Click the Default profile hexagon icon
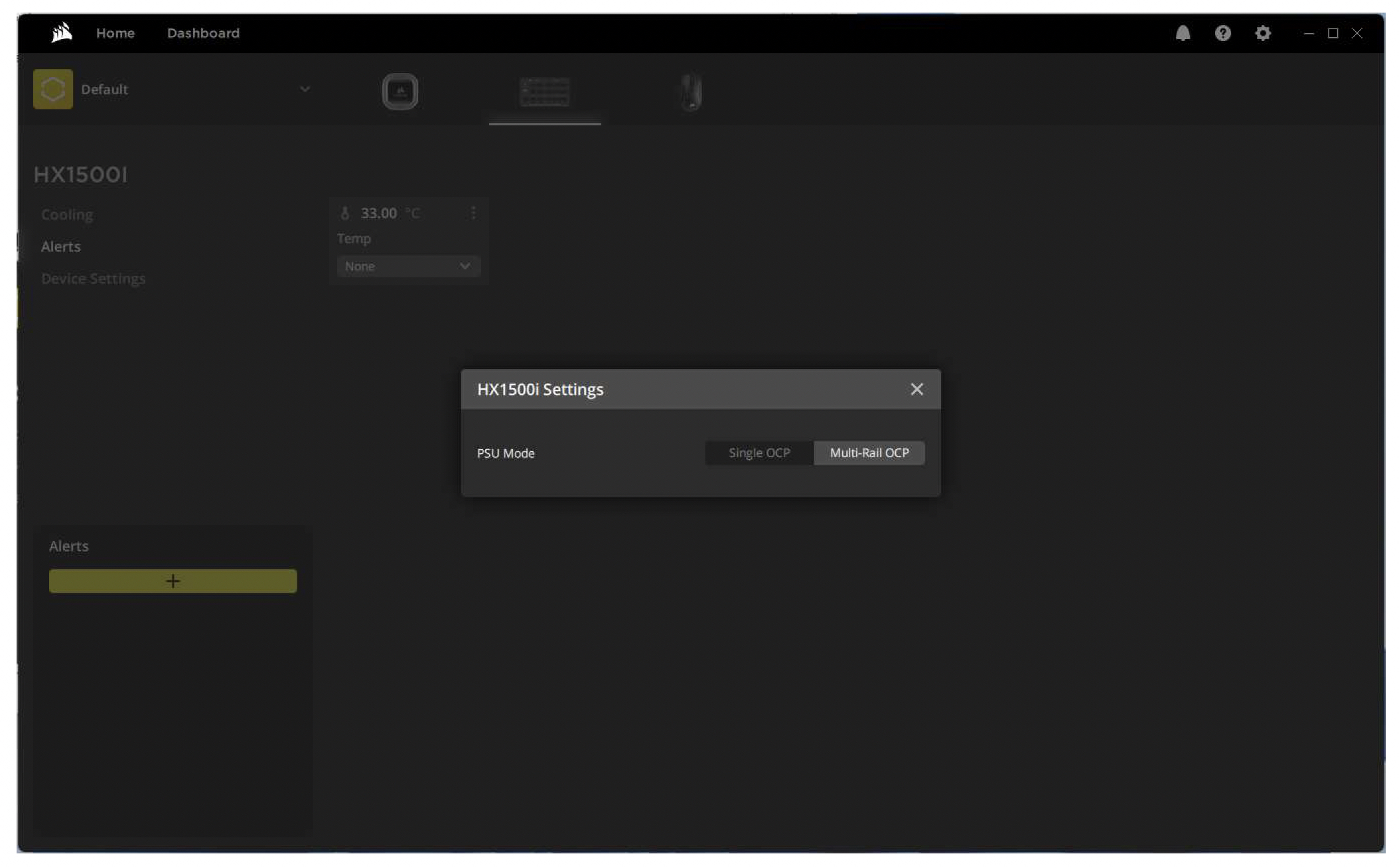This screenshot has height=868, width=1399. (x=53, y=89)
